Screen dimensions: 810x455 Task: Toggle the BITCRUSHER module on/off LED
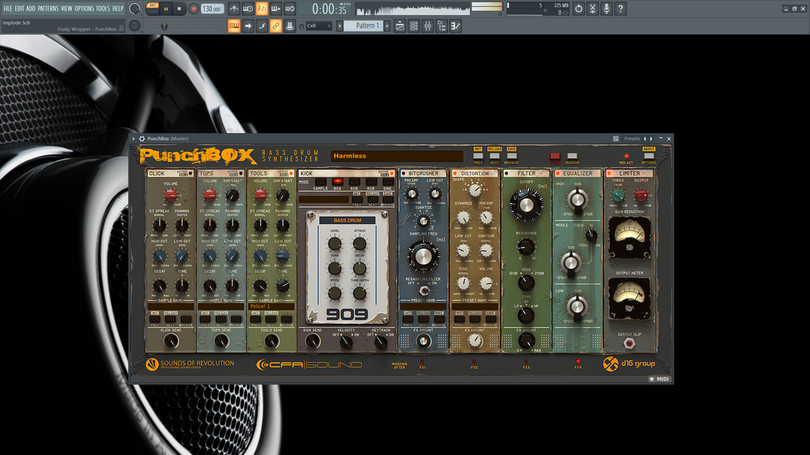click(x=403, y=174)
